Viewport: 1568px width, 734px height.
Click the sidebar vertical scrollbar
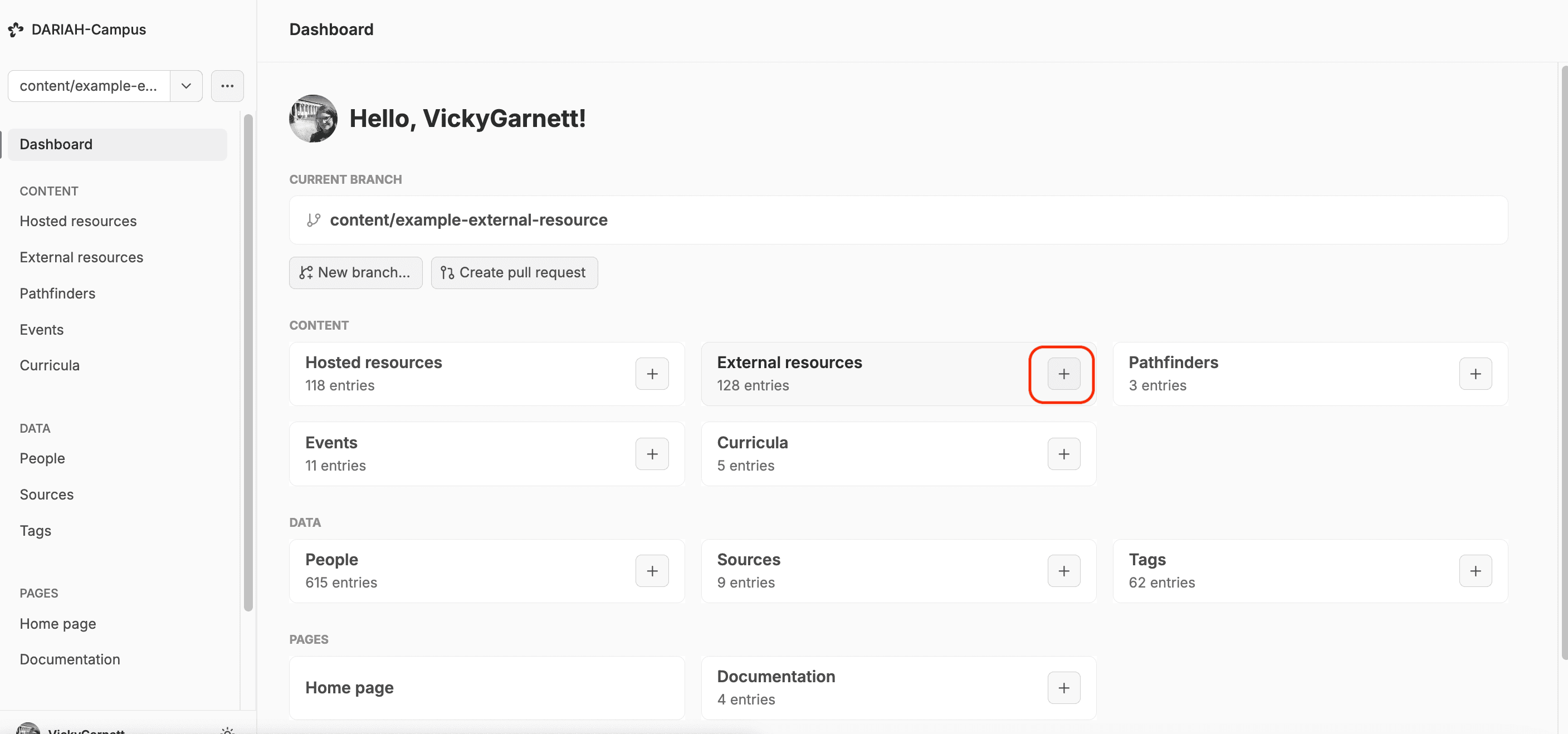point(248,363)
